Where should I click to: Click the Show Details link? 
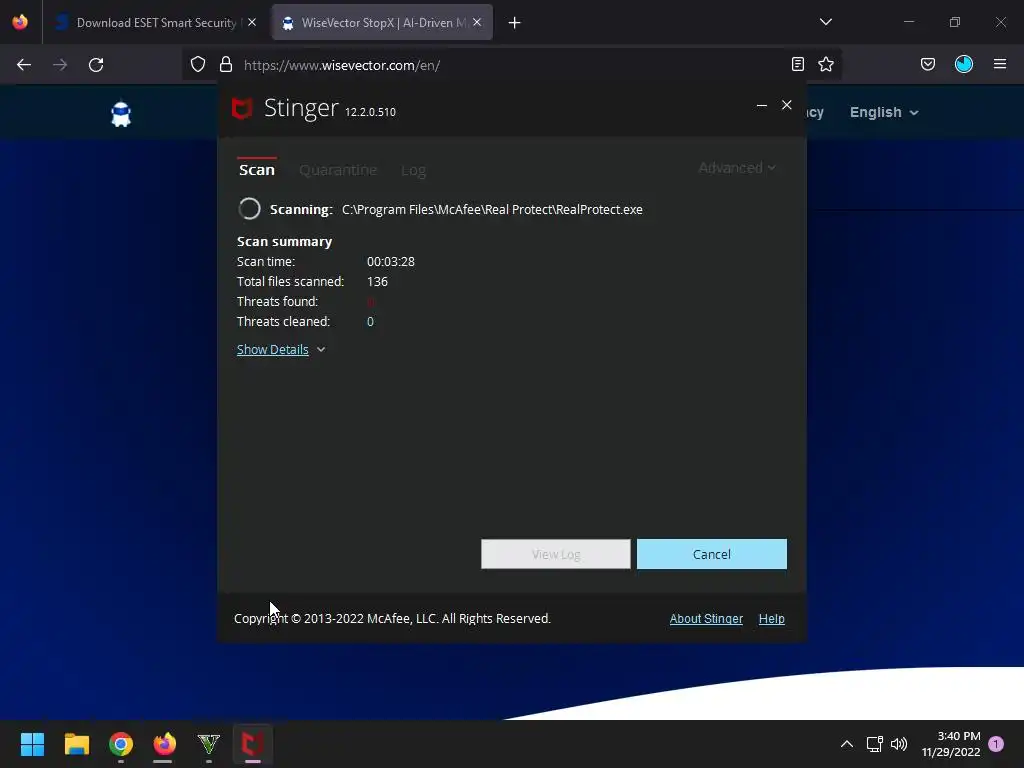(x=272, y=349)
